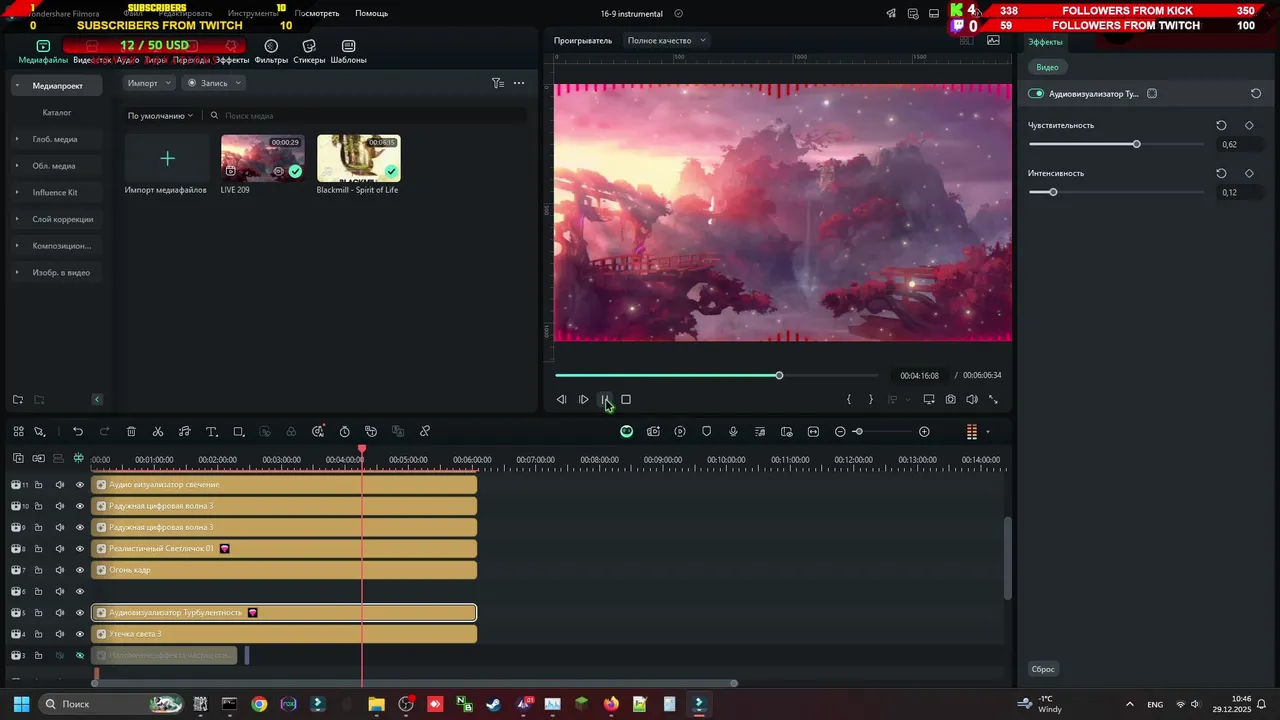Click the preview playback progress handle
The image size is (1280, 720).
779,375
